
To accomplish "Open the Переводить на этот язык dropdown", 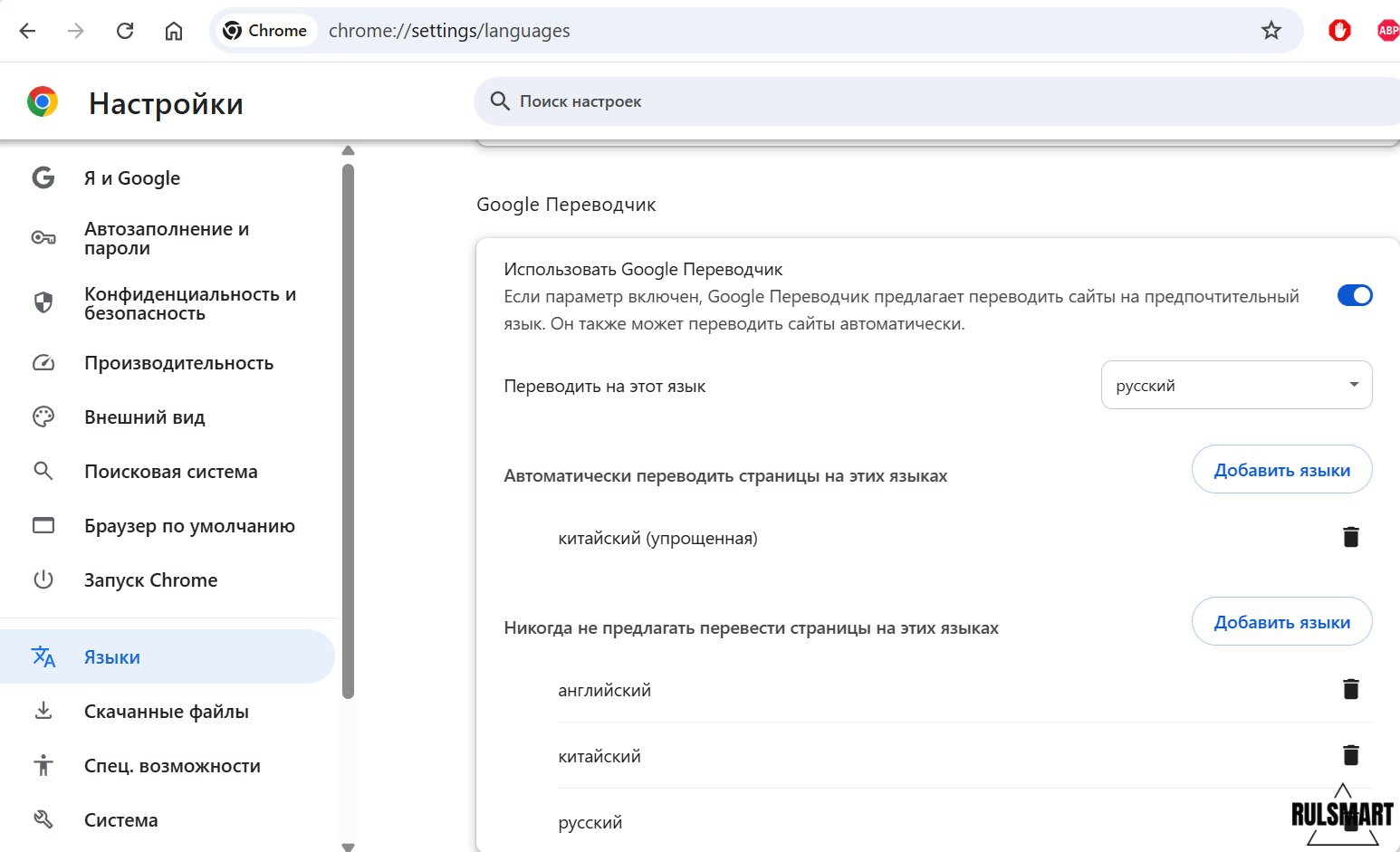I will coord(1236,385).
